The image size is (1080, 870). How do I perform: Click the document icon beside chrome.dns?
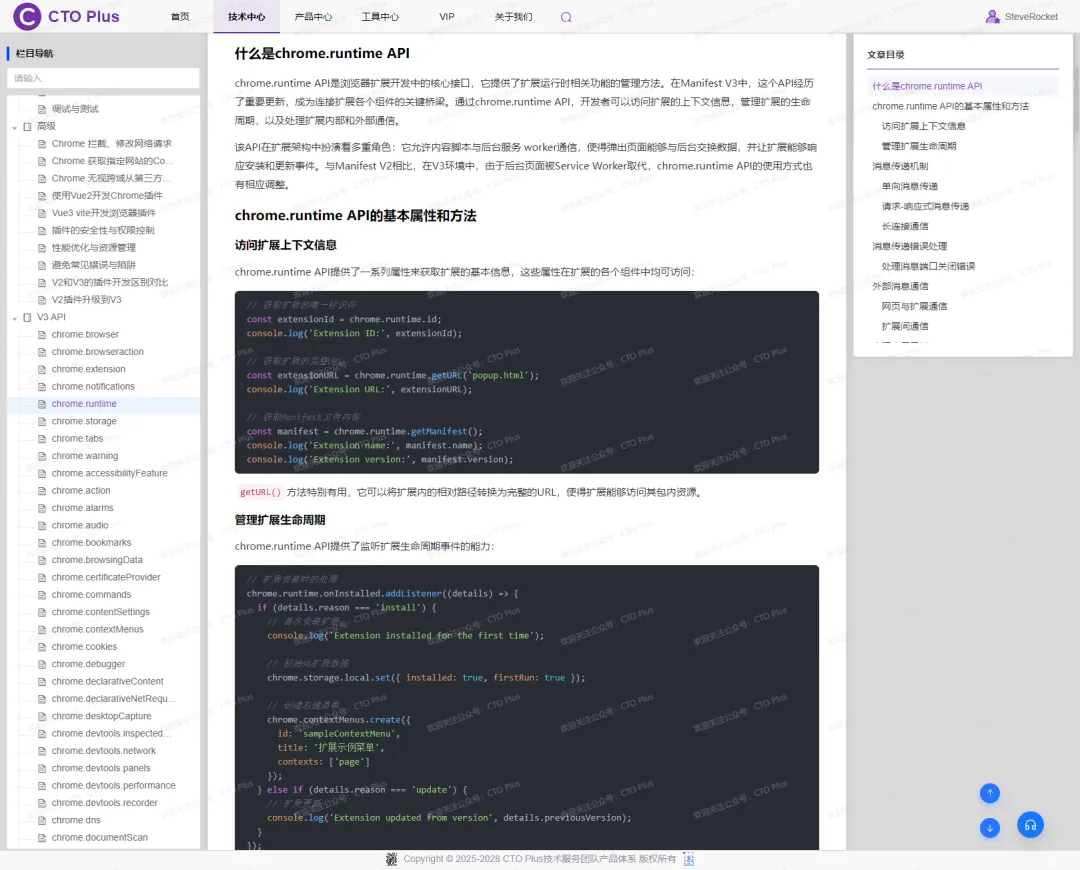(x=42, y=820)
